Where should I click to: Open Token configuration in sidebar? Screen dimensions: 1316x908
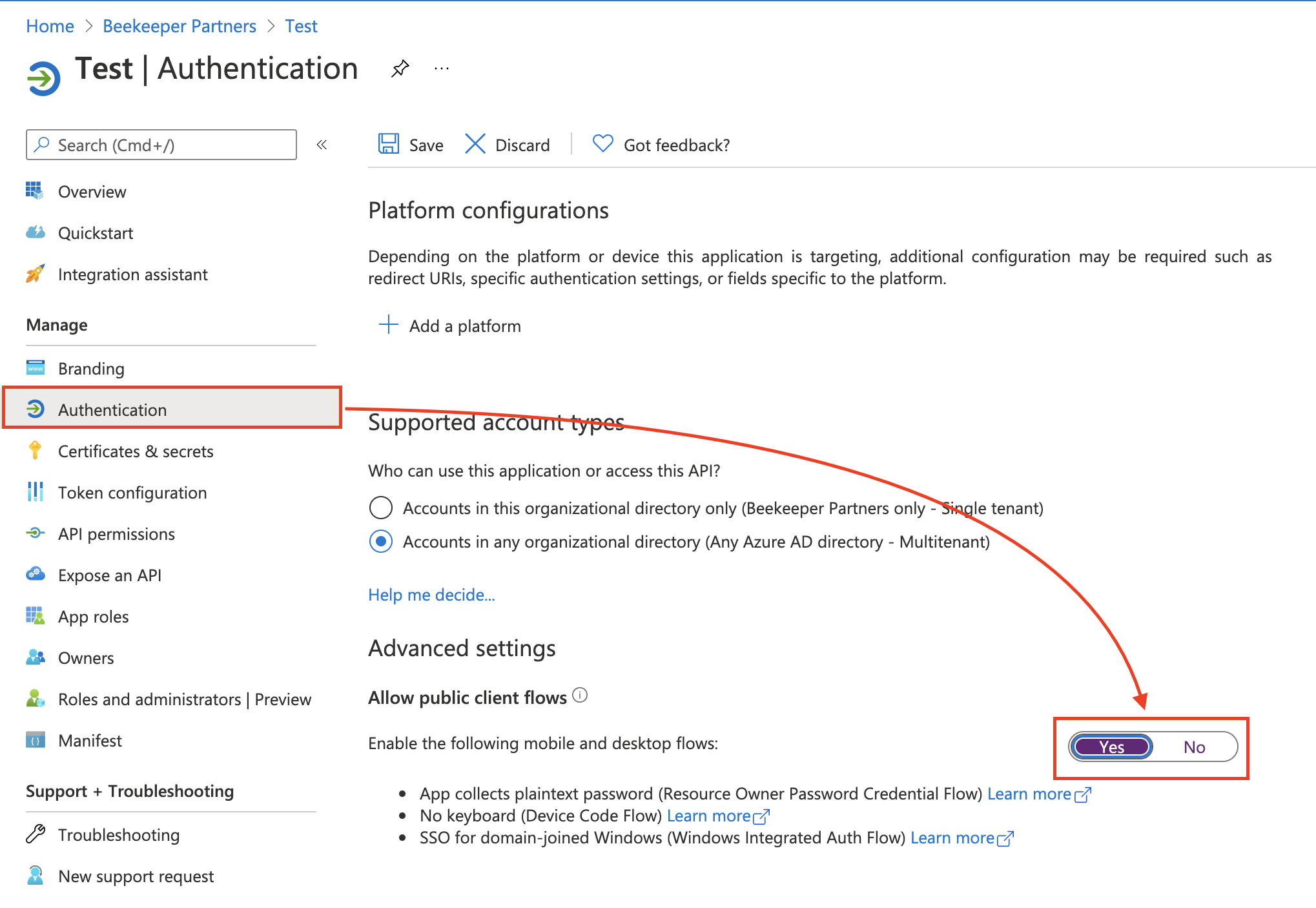(x=132, y=493)
